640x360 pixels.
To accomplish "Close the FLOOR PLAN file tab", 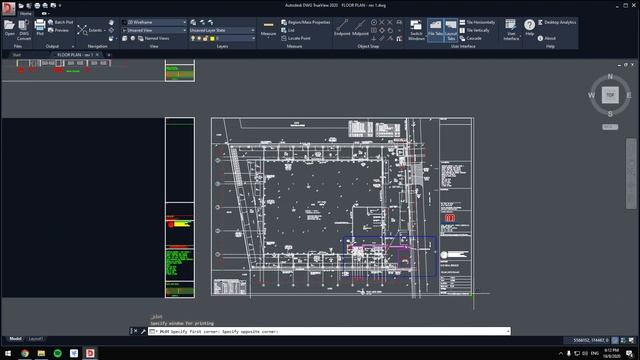I will pos(97,55).
